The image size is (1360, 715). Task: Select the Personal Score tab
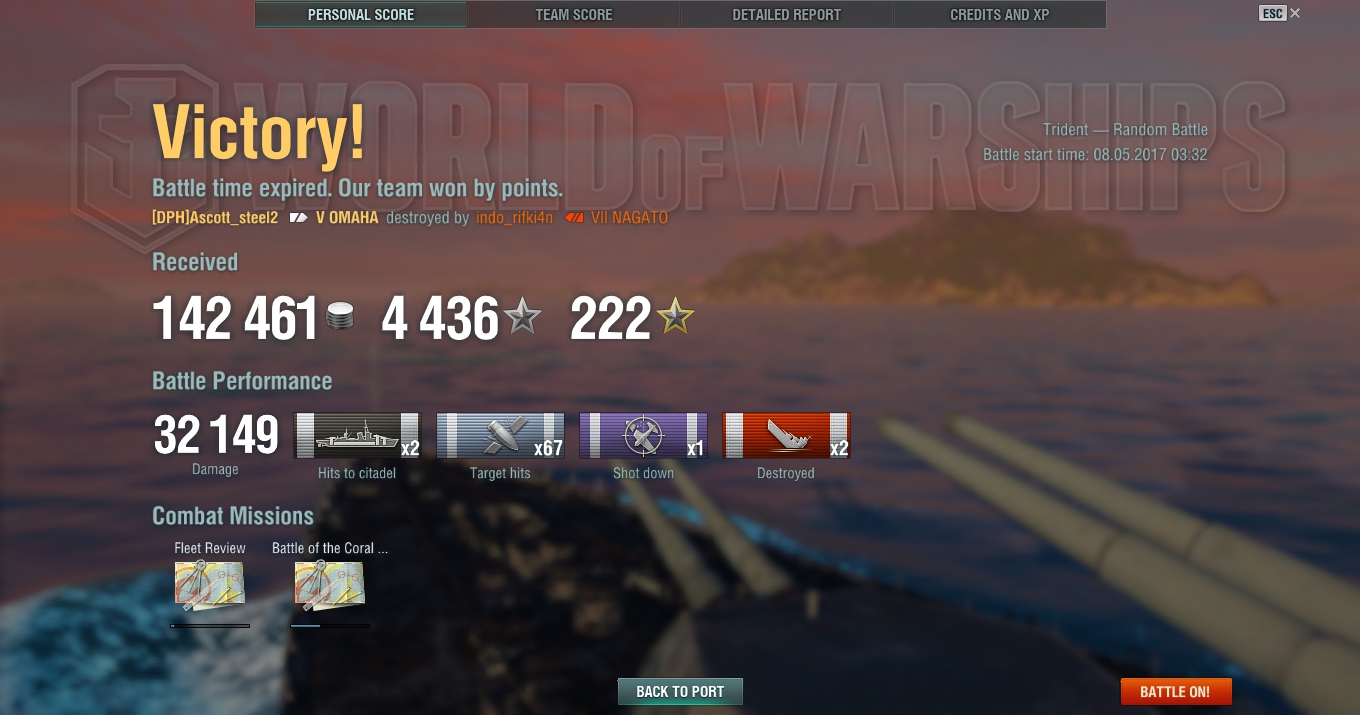[x=361, y=15]
